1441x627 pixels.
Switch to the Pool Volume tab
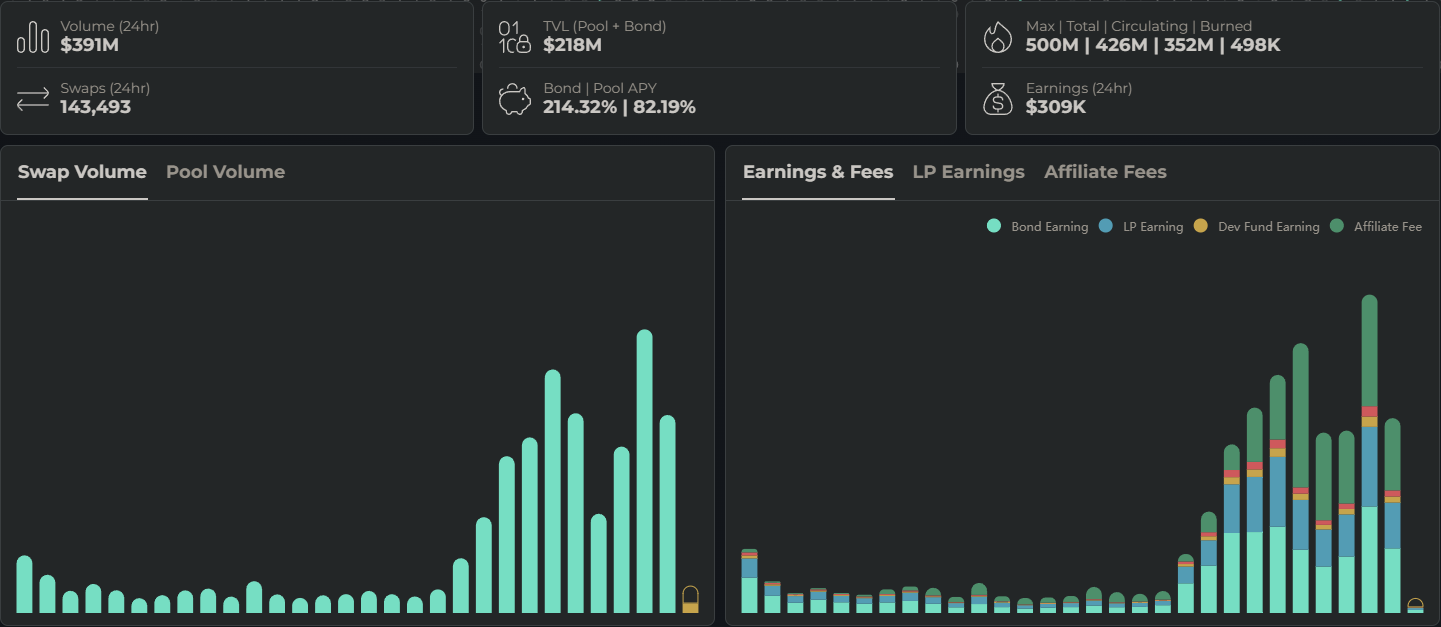coord(225,172)
